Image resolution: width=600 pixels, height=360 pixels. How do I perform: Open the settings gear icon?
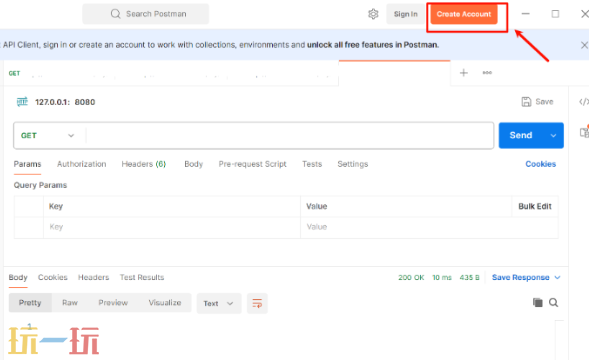click(x=373, y=14)
